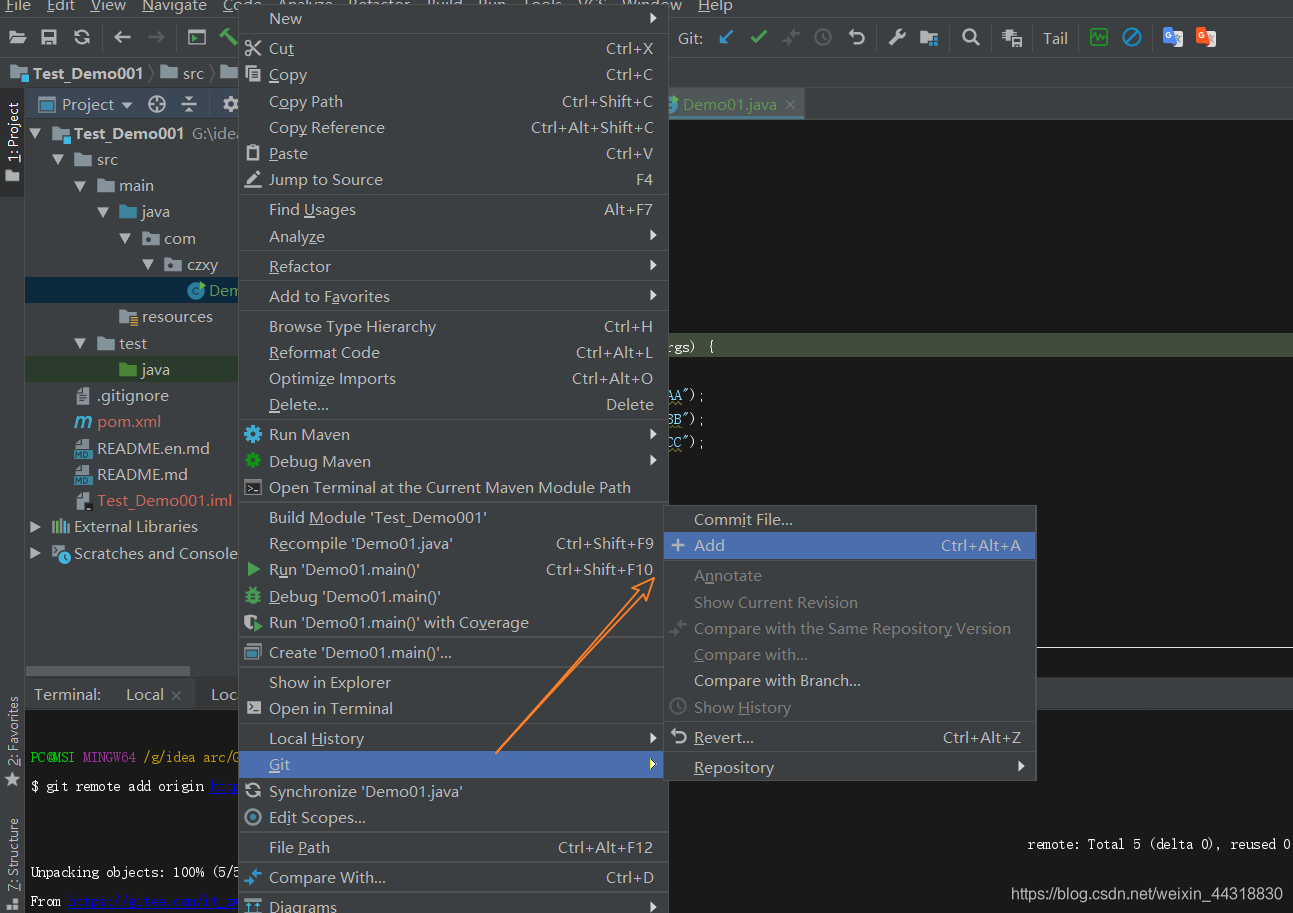
Task: Open settings wrench icon in toolbar
Action: (897, 38)
